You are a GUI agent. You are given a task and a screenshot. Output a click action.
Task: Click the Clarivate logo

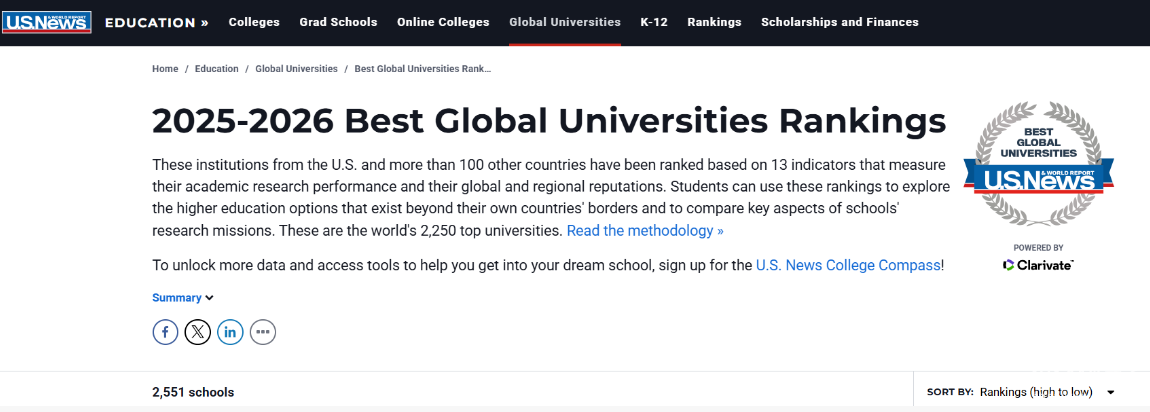tap(1038, 265)
